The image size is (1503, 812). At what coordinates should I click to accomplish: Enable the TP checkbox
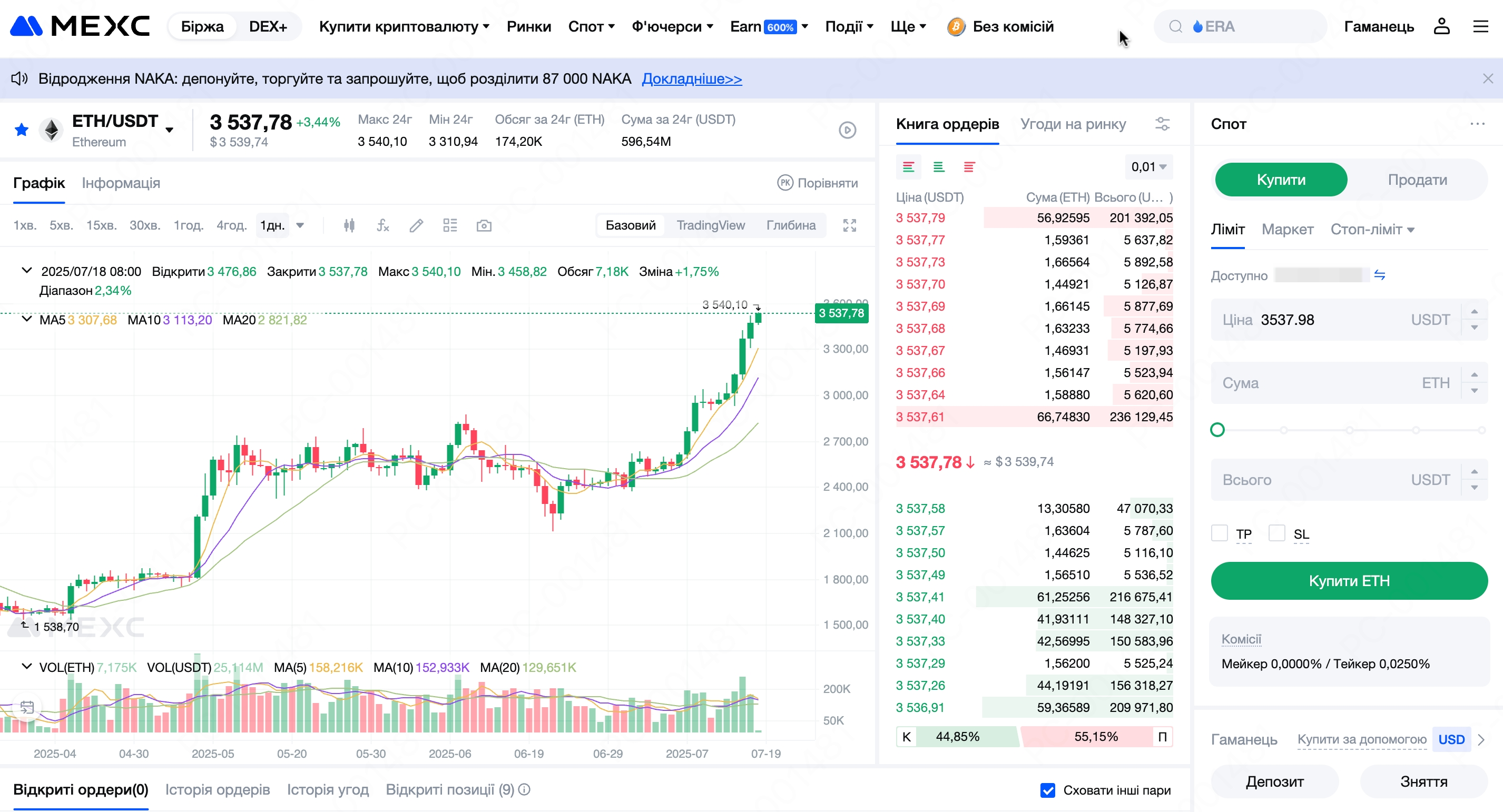pyautogui.click(x=1219, y=533)
